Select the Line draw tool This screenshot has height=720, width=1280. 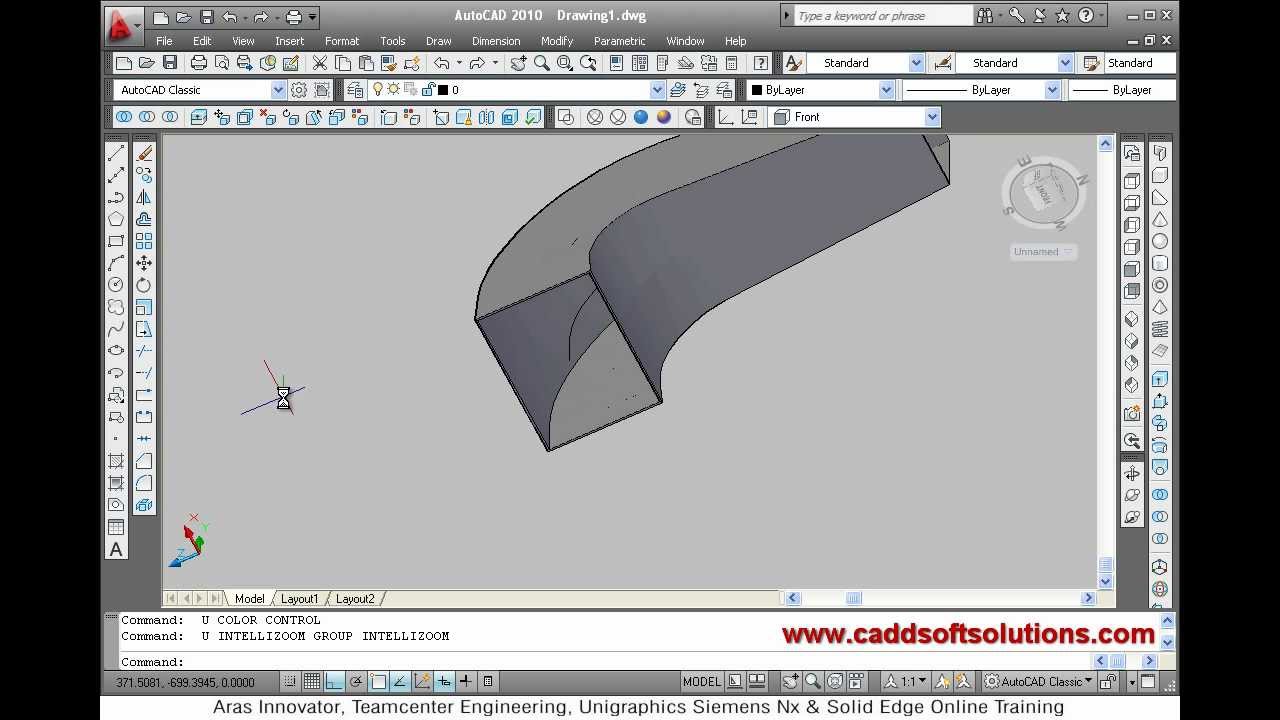click(x=116, y=153)
